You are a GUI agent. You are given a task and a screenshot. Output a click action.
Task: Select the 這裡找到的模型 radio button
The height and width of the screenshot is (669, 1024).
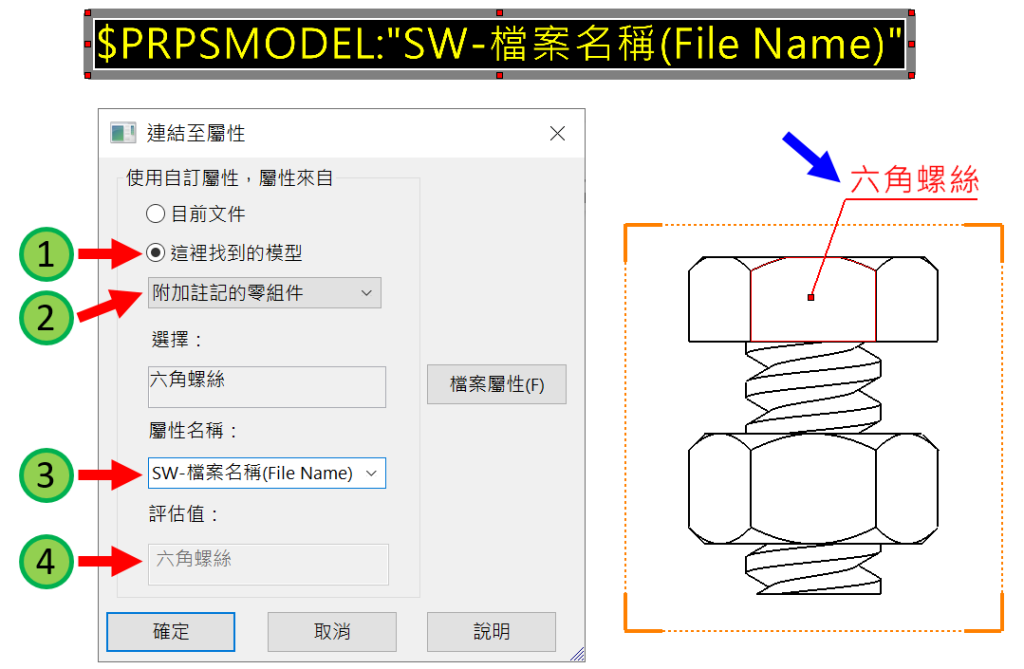click(x=155, y=253)
